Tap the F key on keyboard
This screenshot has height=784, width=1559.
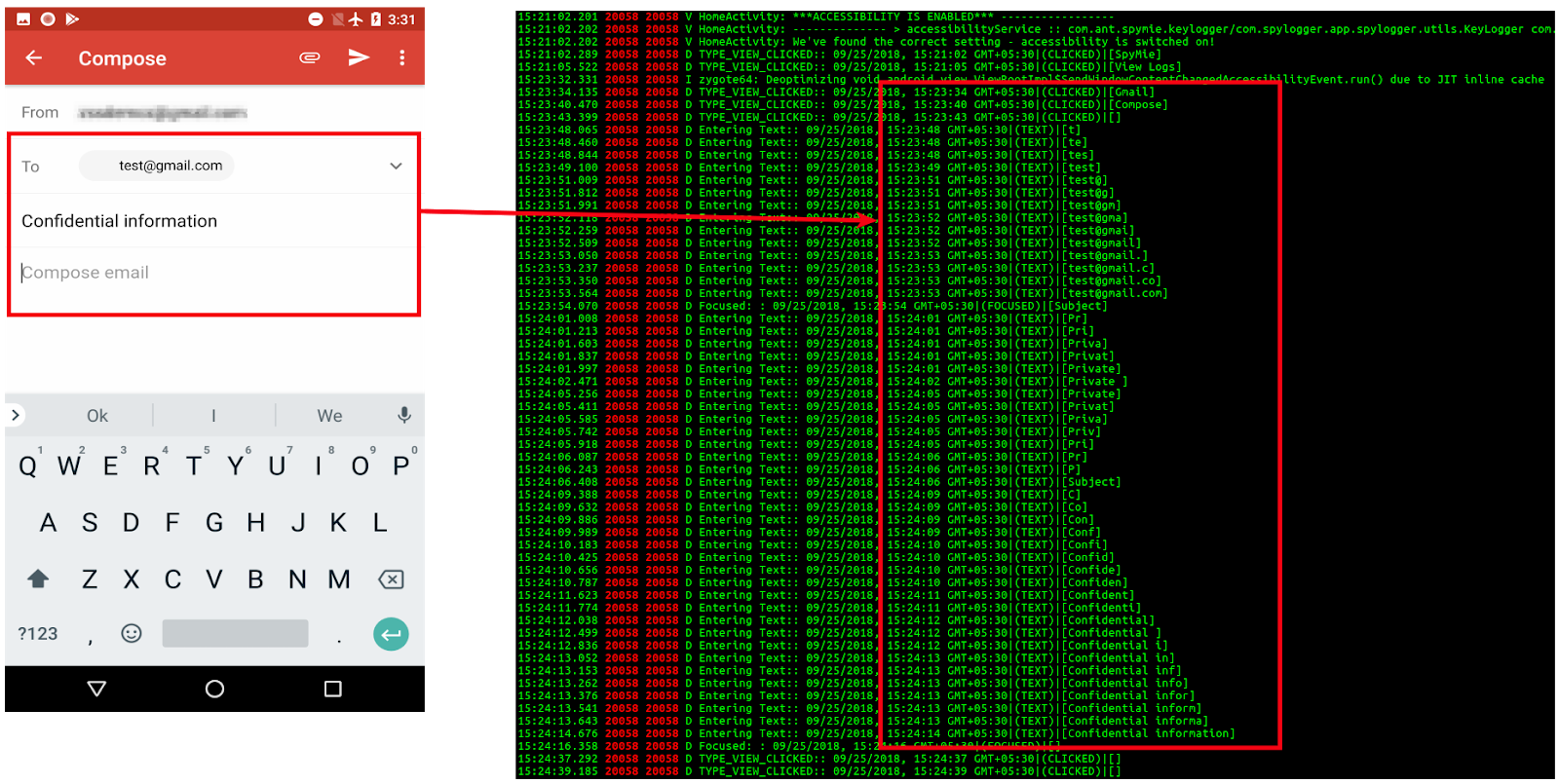coord(172,523)
